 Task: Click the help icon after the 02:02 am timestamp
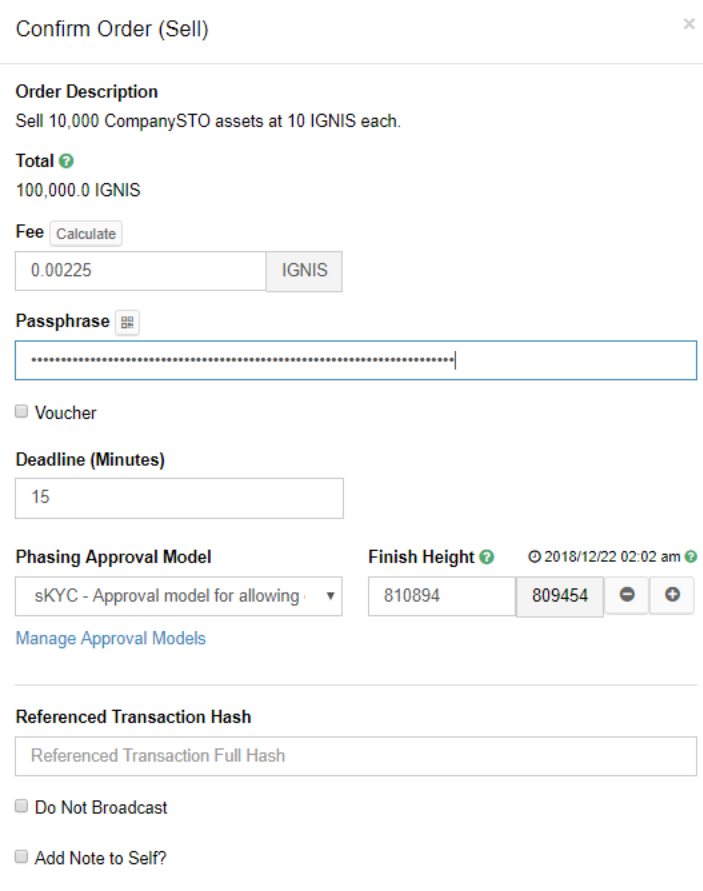pos(691,557)
